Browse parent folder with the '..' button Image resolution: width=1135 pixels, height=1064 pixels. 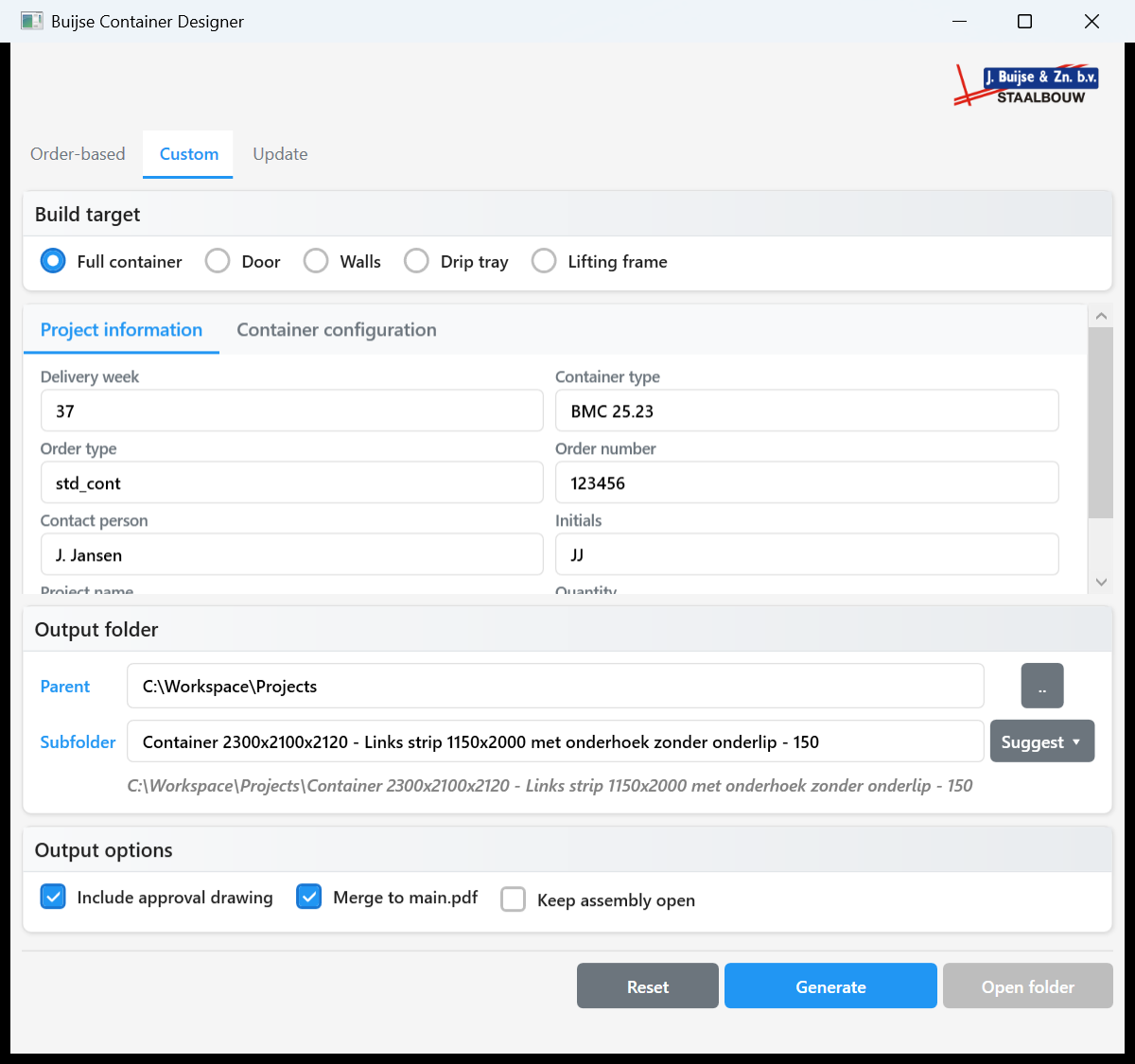pos(1042,686)
